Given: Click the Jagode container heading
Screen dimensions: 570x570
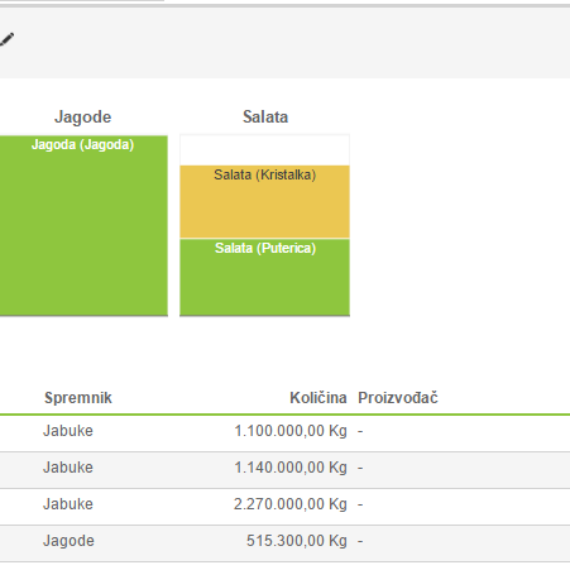Looking at the screenshot, I should 83,117.
